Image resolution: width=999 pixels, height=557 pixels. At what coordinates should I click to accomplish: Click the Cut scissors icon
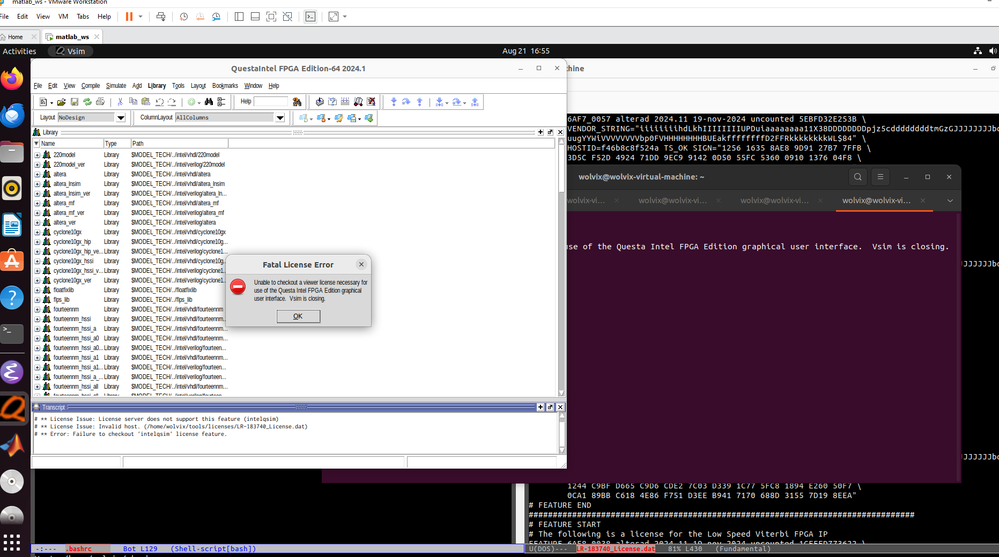point(120,102)
